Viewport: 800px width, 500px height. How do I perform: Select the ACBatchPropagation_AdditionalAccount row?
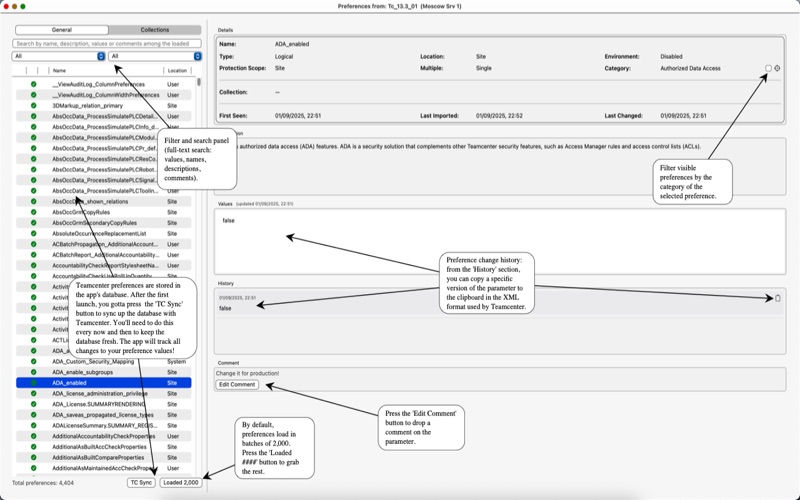click(104, 244)
